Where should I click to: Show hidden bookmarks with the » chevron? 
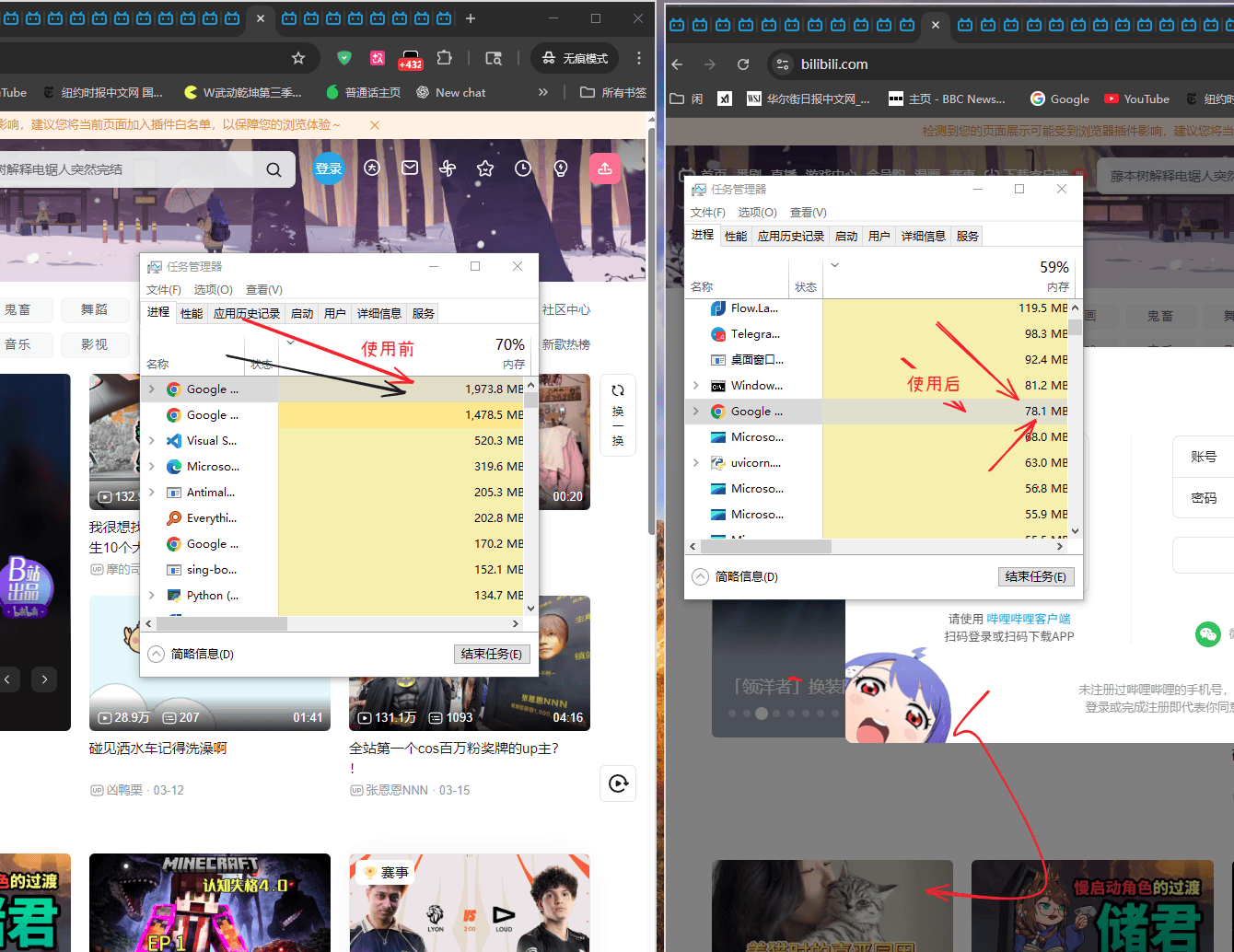[543, 92]
